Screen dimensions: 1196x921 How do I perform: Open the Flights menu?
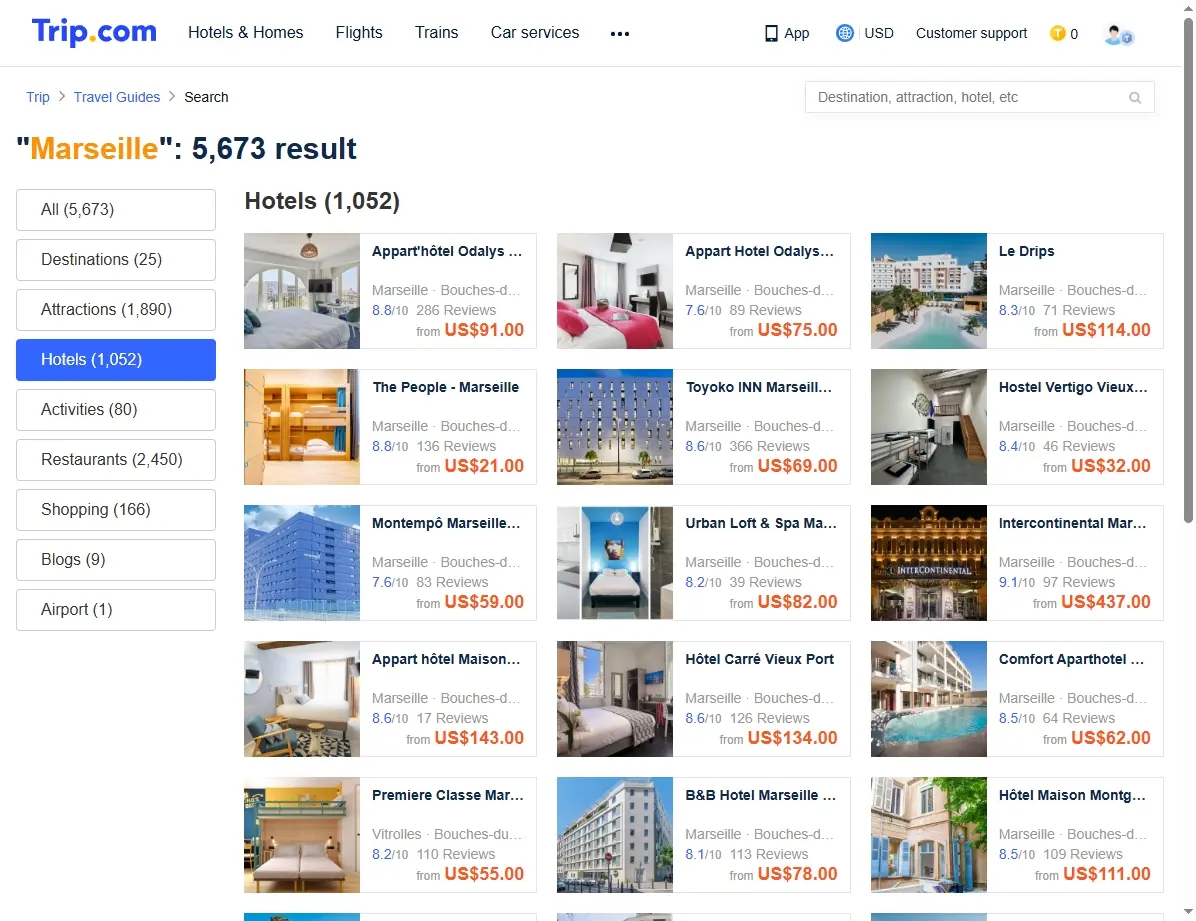point(359,32)
